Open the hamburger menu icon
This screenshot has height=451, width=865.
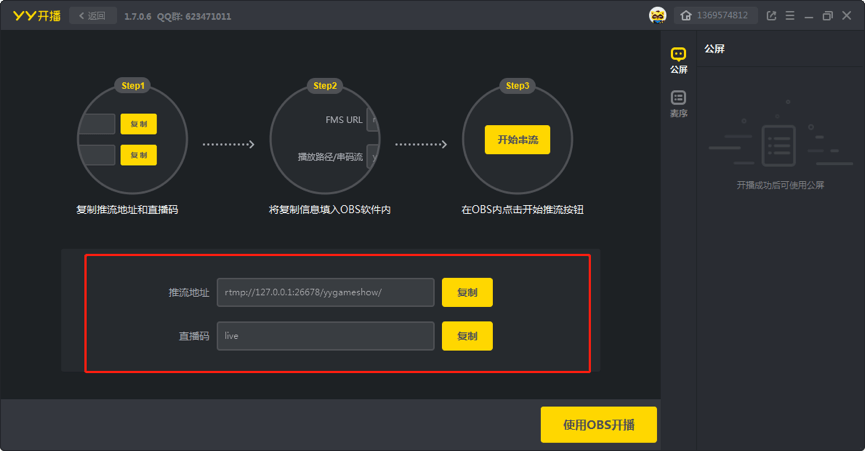790,15
